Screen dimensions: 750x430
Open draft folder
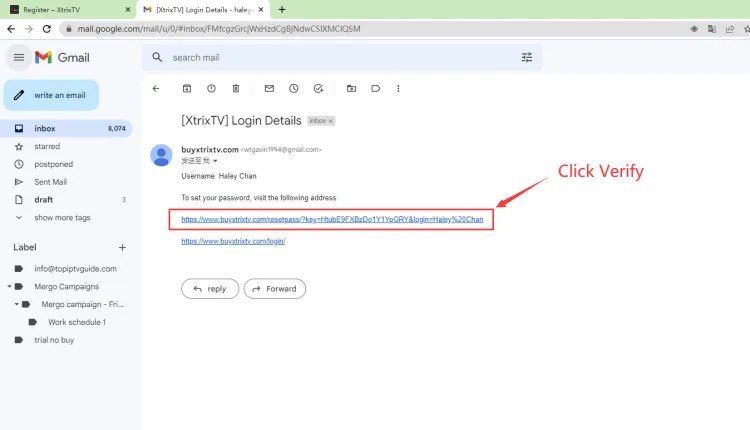[44, 199]
